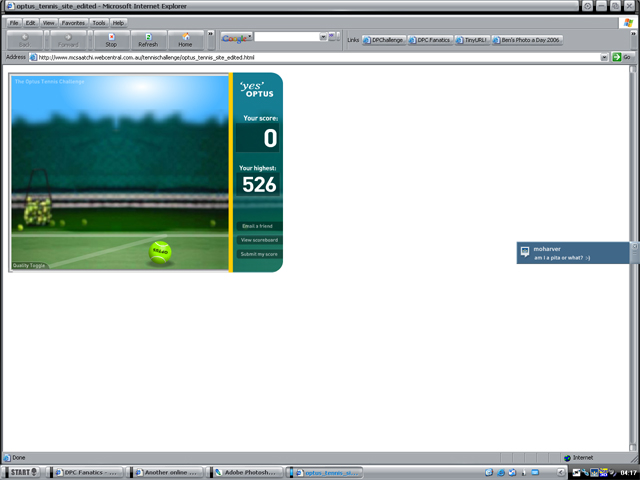
Task: Open the address bar history dropdown
Action: click(604, 58)
